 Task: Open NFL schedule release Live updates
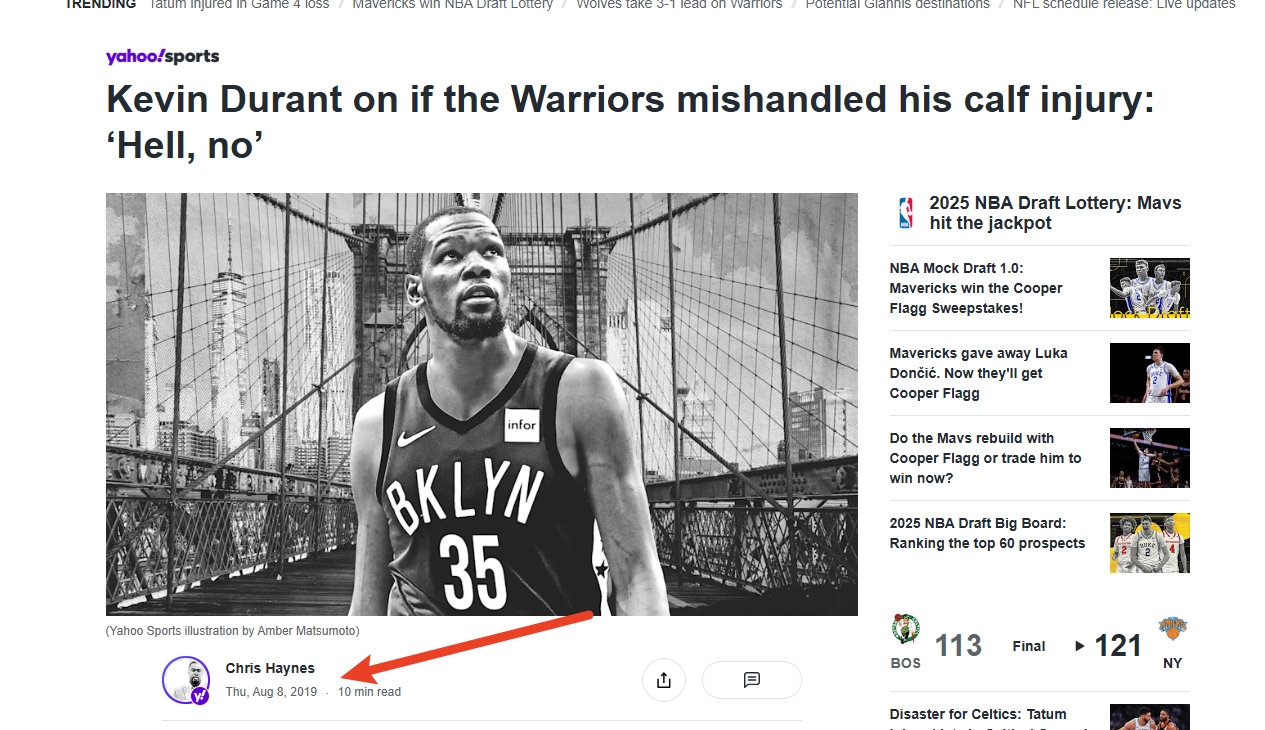(1123, 5)
